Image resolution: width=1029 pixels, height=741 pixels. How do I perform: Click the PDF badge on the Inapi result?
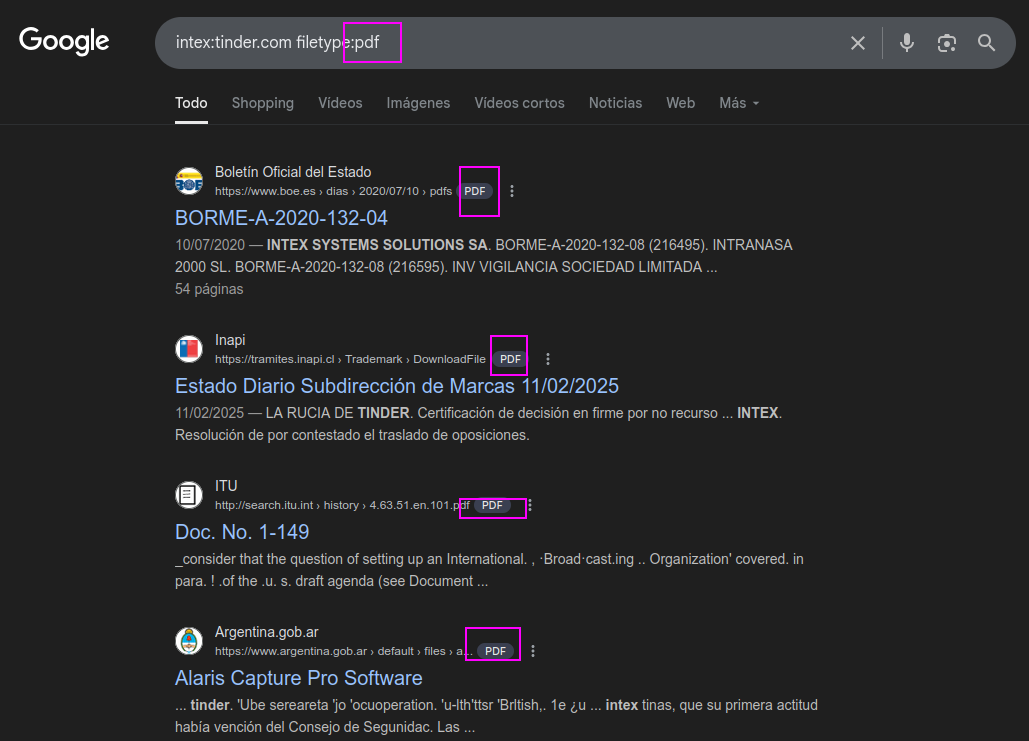click(510, 359)
